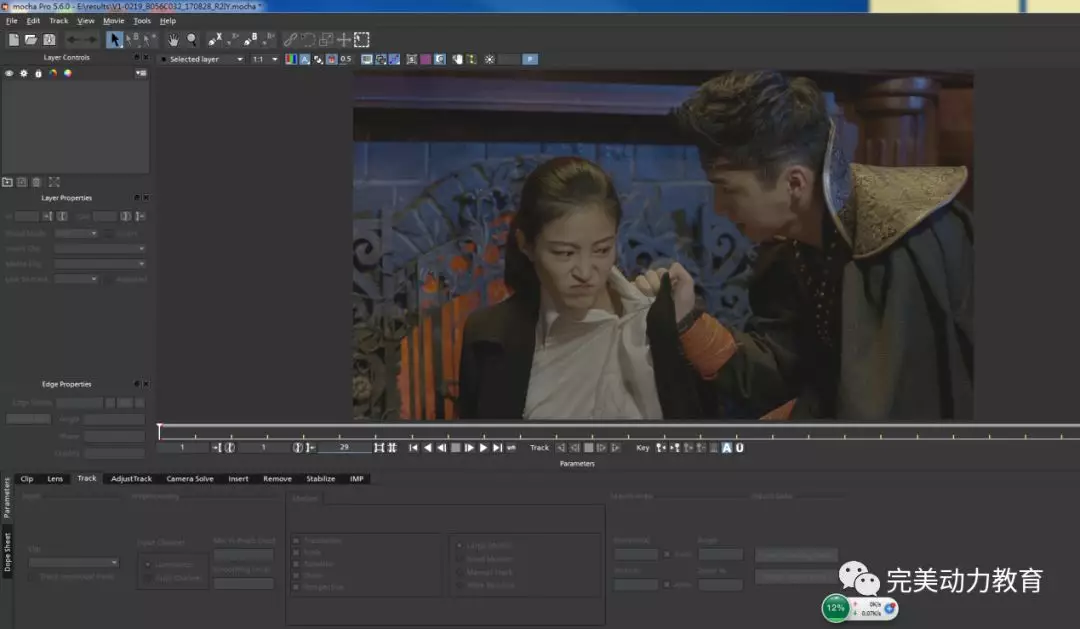Click the layer color wheel column icon
Viewport: 1080px width, 629px height.
68,73
